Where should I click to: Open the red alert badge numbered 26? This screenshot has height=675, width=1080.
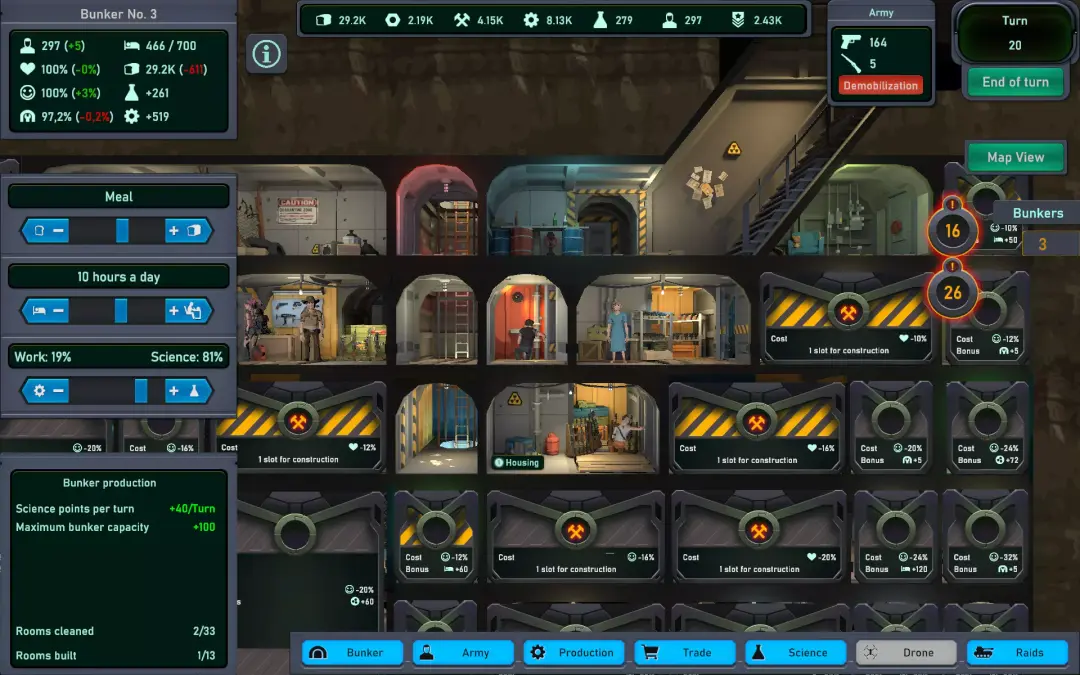(x=952, y=293)
